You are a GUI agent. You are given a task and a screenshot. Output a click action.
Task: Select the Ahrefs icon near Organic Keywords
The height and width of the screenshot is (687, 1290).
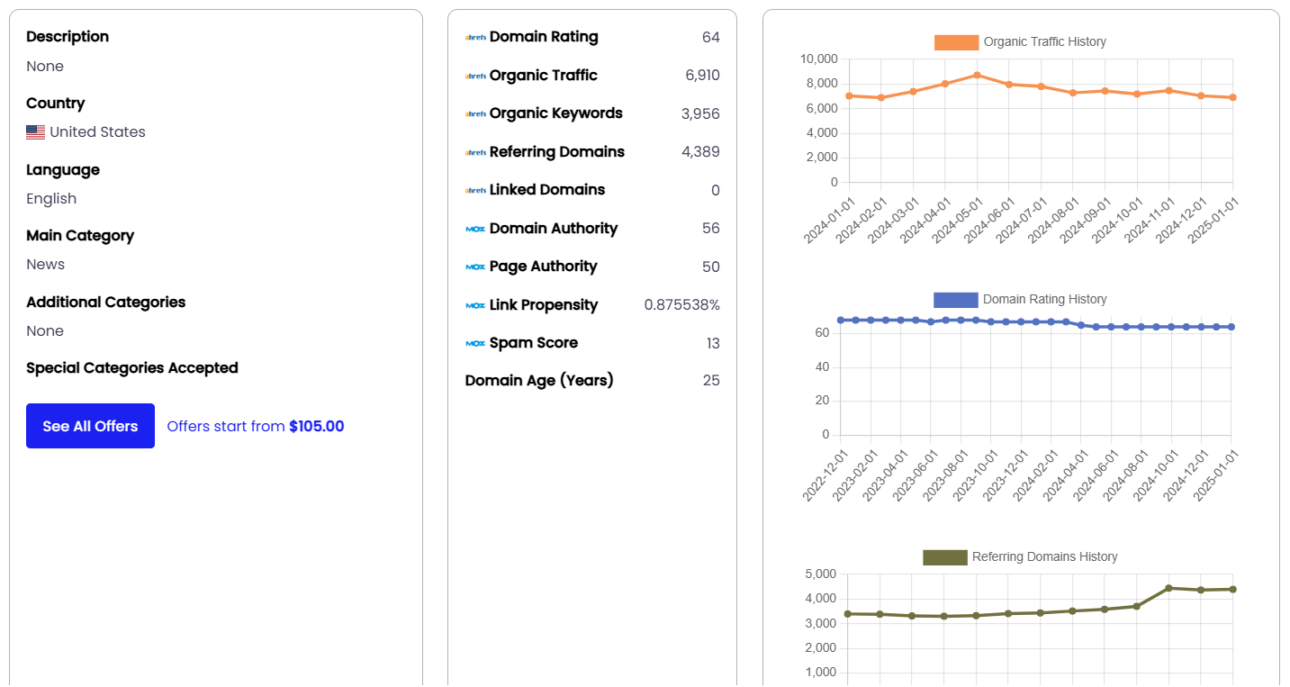click(x=475, y=113)
